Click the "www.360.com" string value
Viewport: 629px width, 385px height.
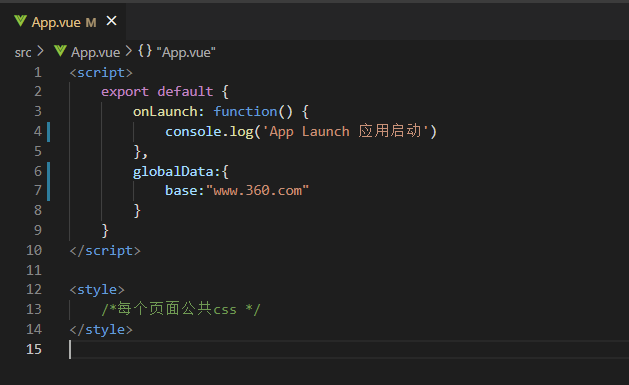pyautogui.click(x=257, y=190)
